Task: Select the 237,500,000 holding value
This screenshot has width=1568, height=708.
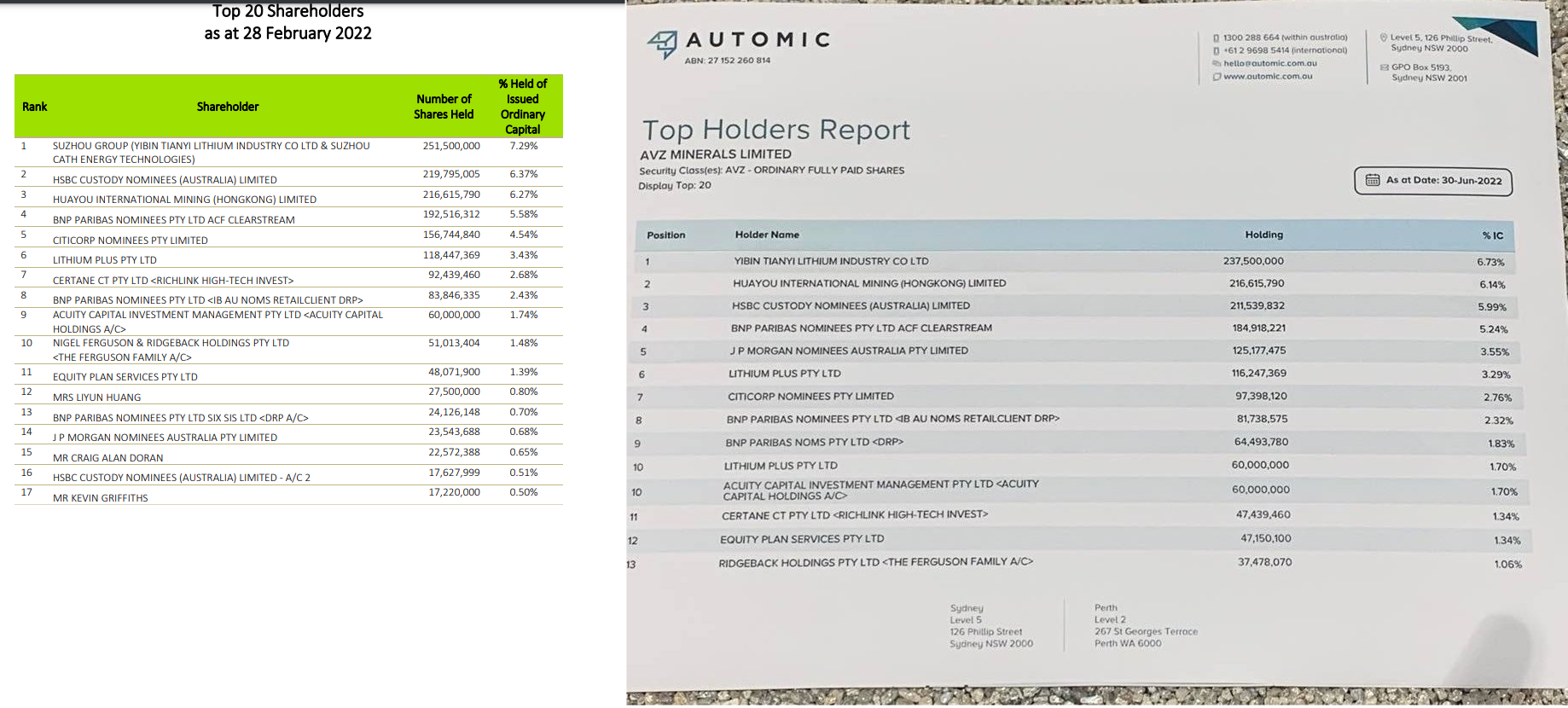Action: tap(1253, 261)
